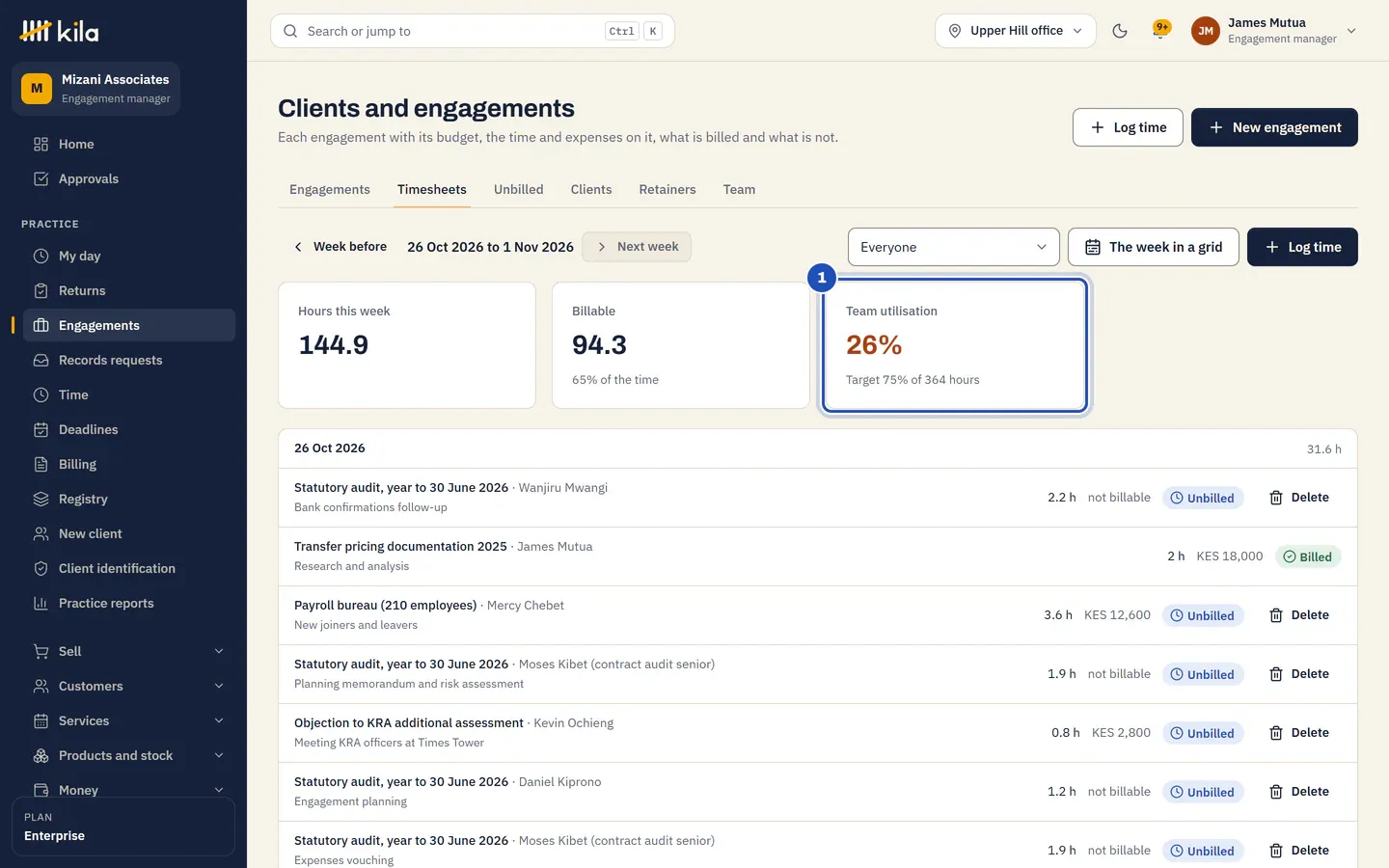Open James Mutua account menu

pos(1274,31)
